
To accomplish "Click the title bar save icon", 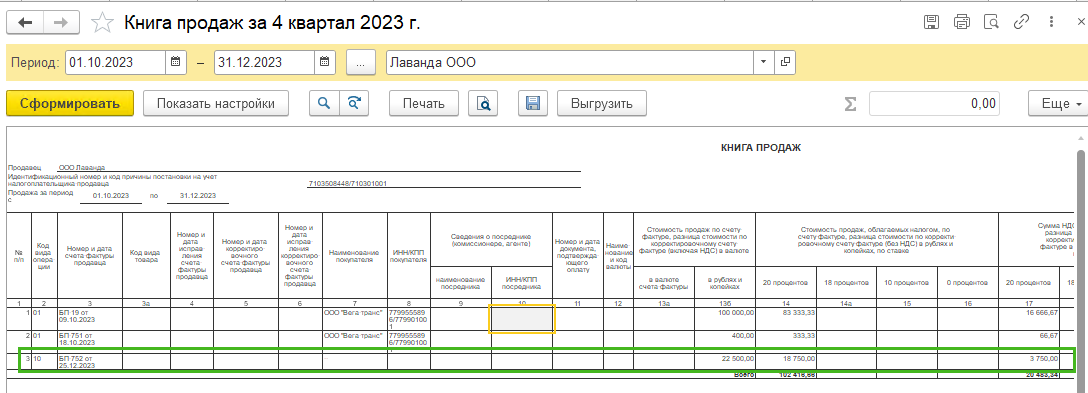I will point(932,22).
